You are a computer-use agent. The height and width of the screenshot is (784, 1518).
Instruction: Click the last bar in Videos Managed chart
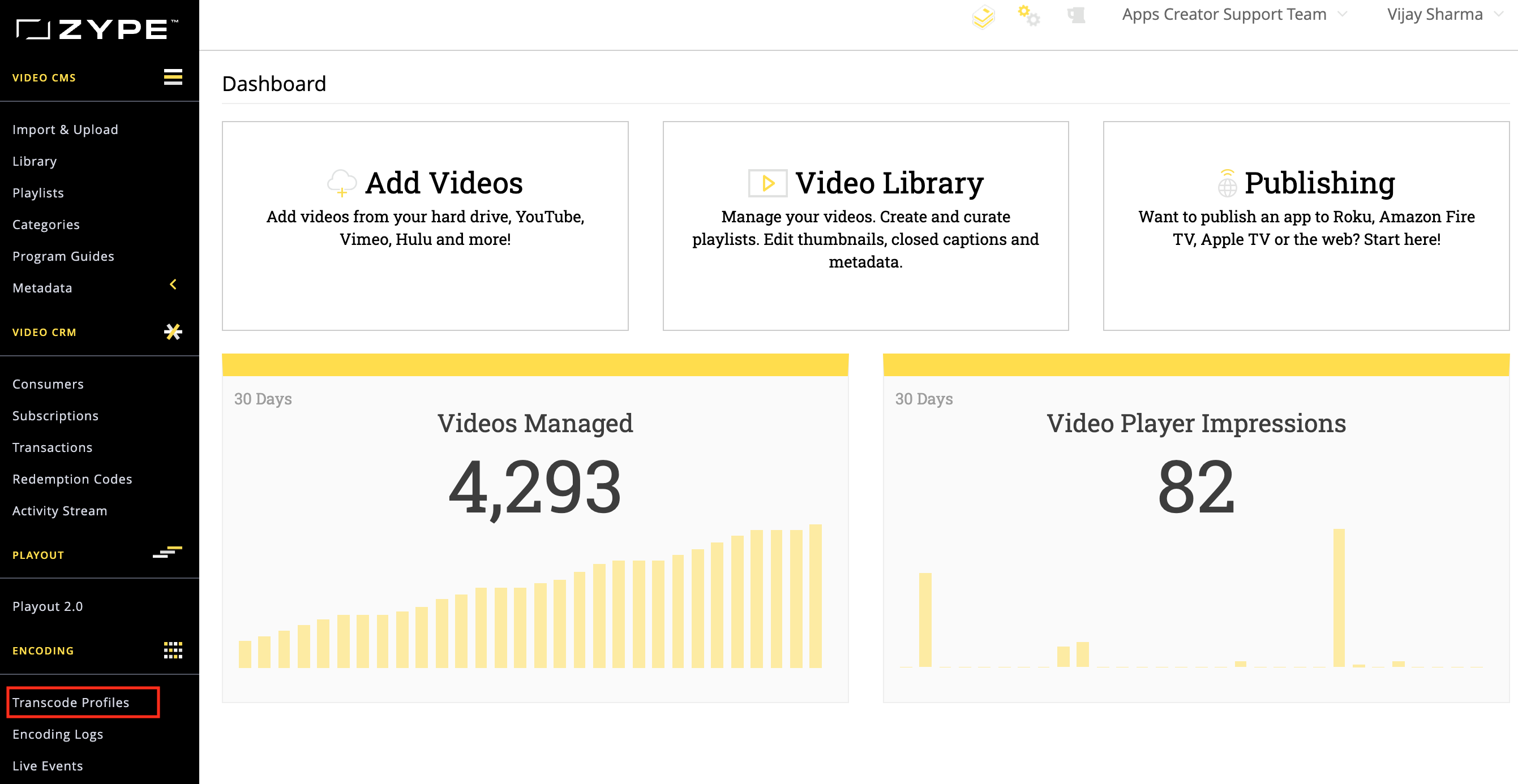click(816, 596)
